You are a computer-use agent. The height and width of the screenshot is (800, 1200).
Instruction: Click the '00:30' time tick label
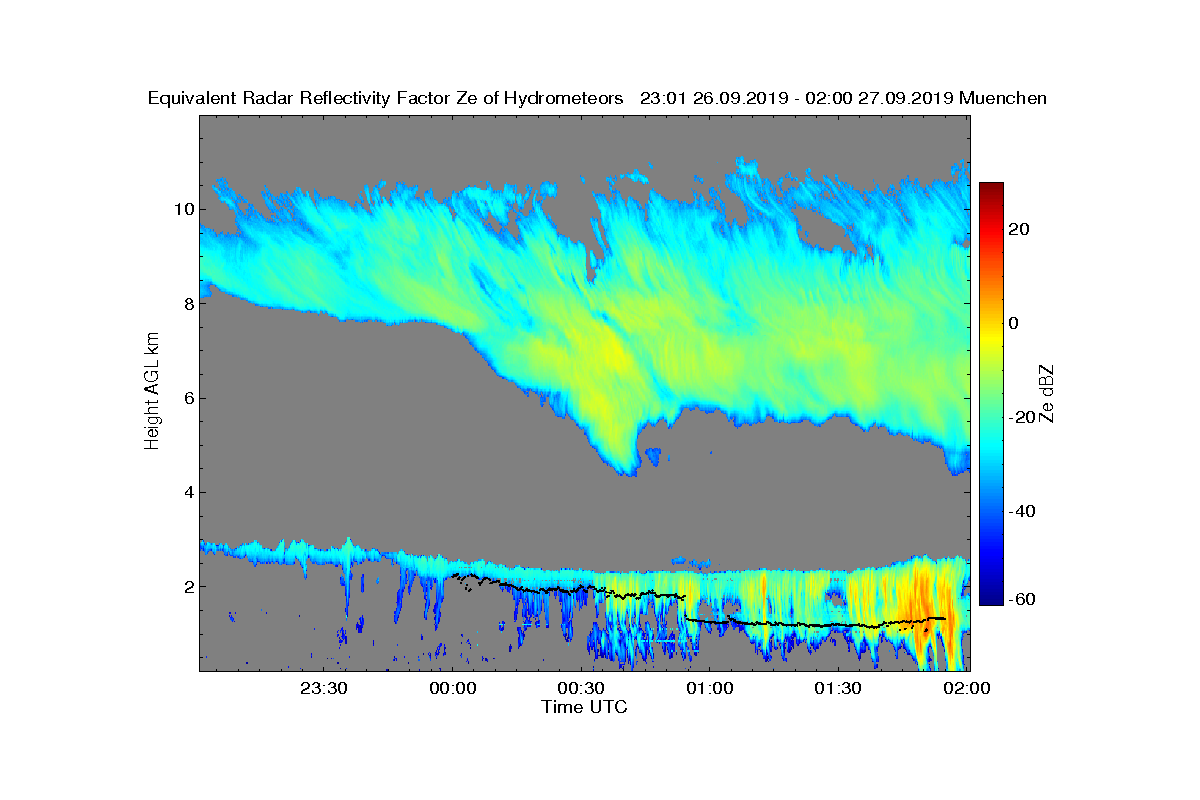(x=581, y=688)
